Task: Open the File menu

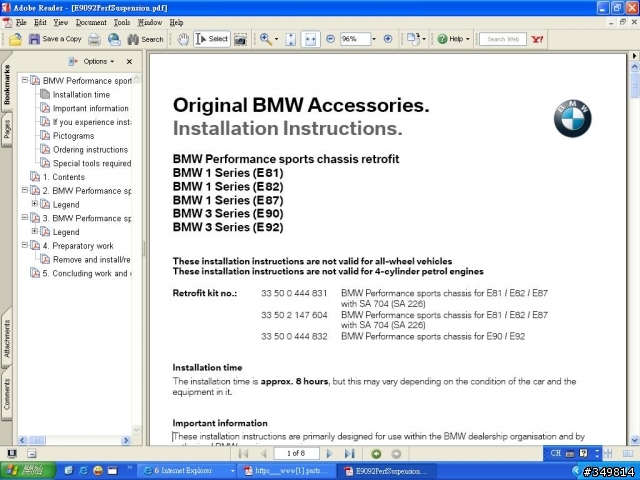Action: pos(21,22)
